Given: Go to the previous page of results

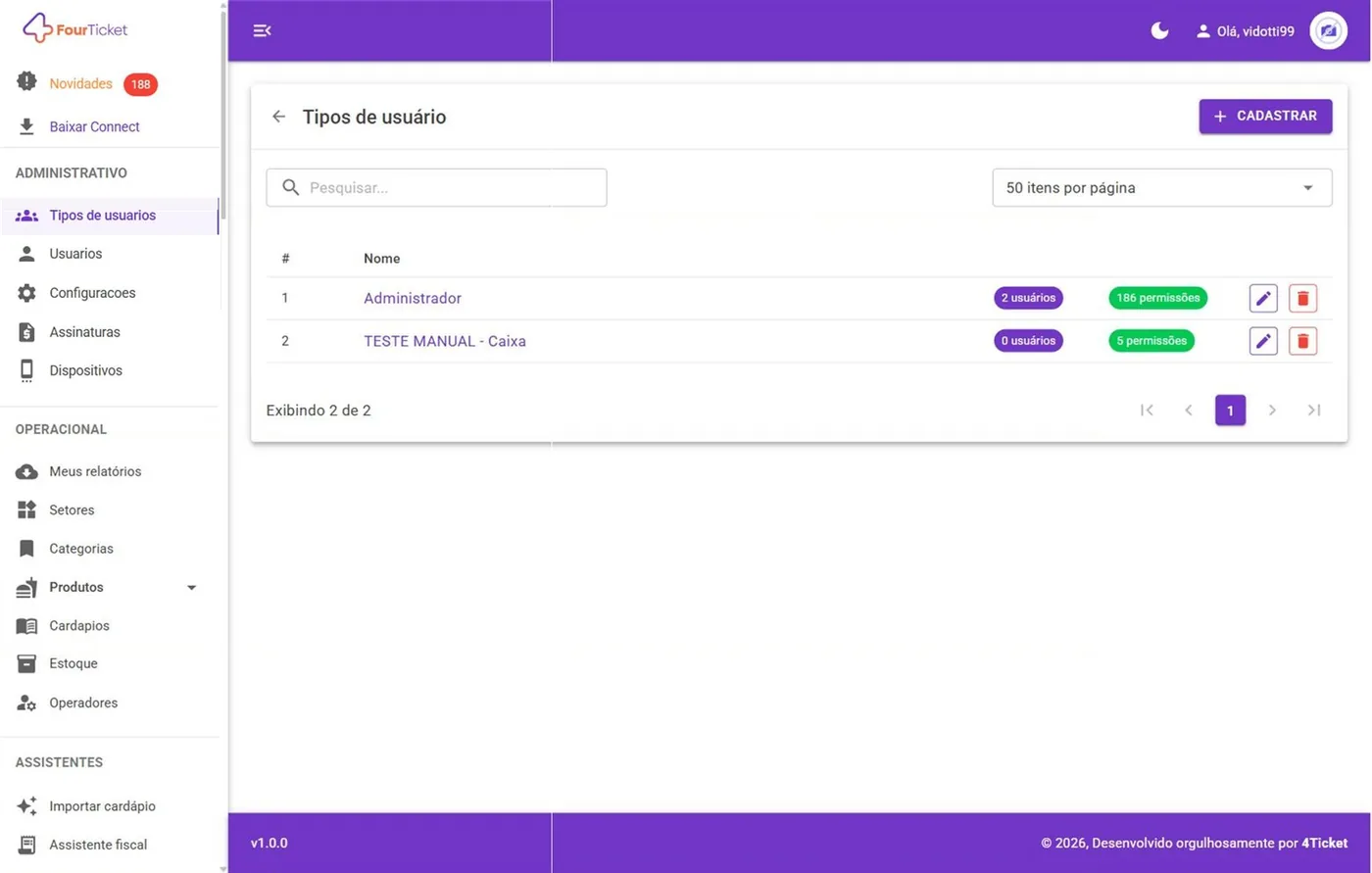Looking at the screenshot, I should click(1189, 410).
